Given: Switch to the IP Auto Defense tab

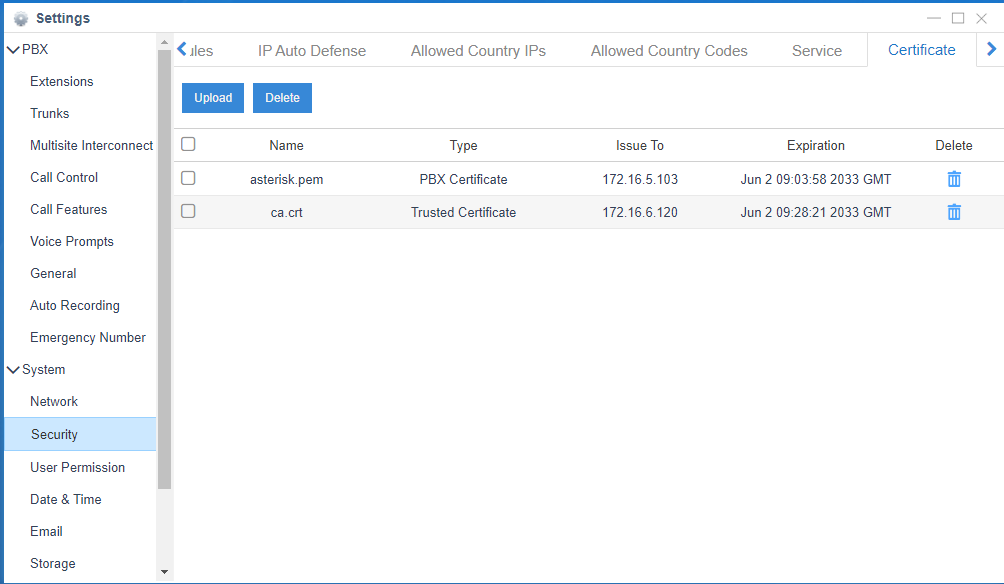Looking at the screenshot, I should coord(312,51).
